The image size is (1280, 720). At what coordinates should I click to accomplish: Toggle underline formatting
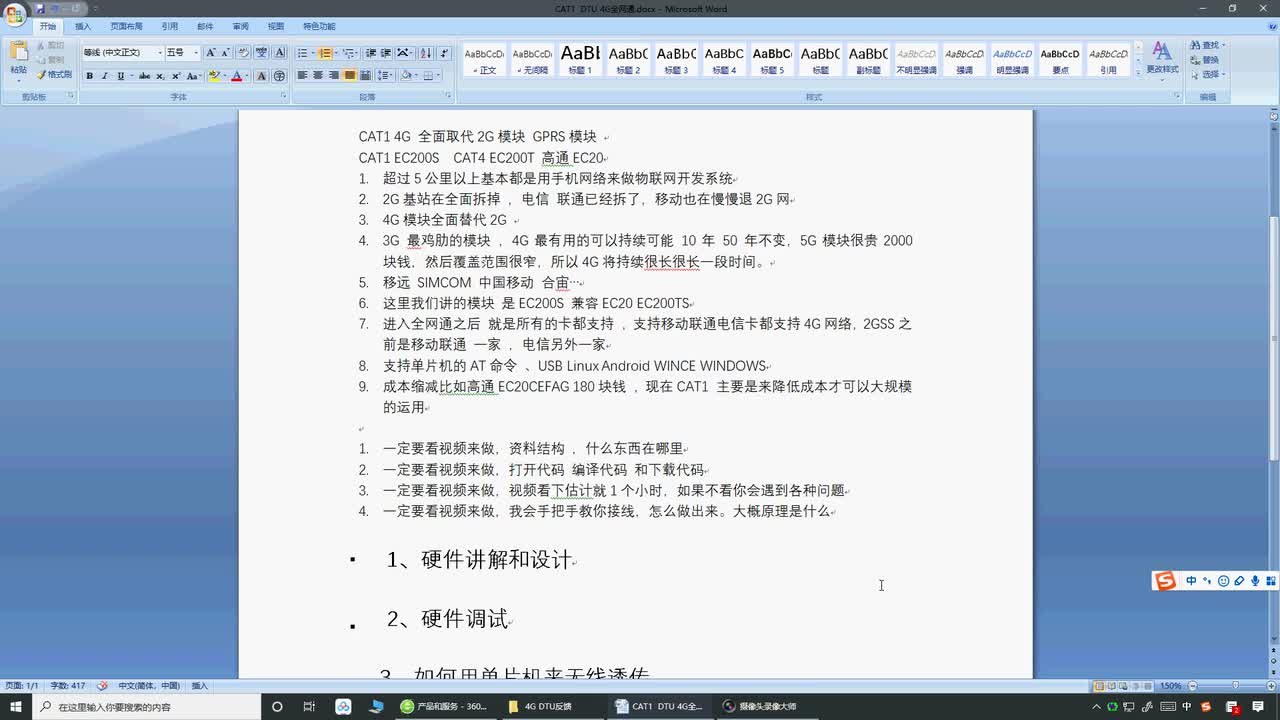coord(120,76)
